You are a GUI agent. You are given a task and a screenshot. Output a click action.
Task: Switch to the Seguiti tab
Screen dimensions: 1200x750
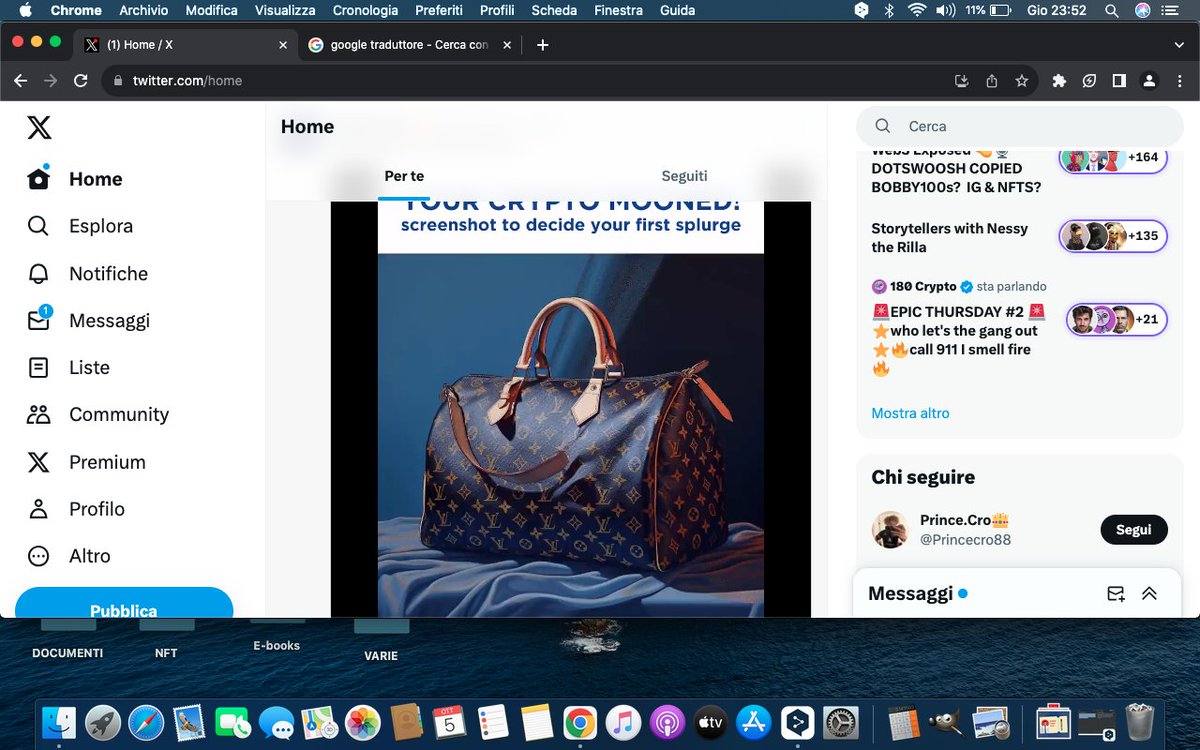(684, 176)
